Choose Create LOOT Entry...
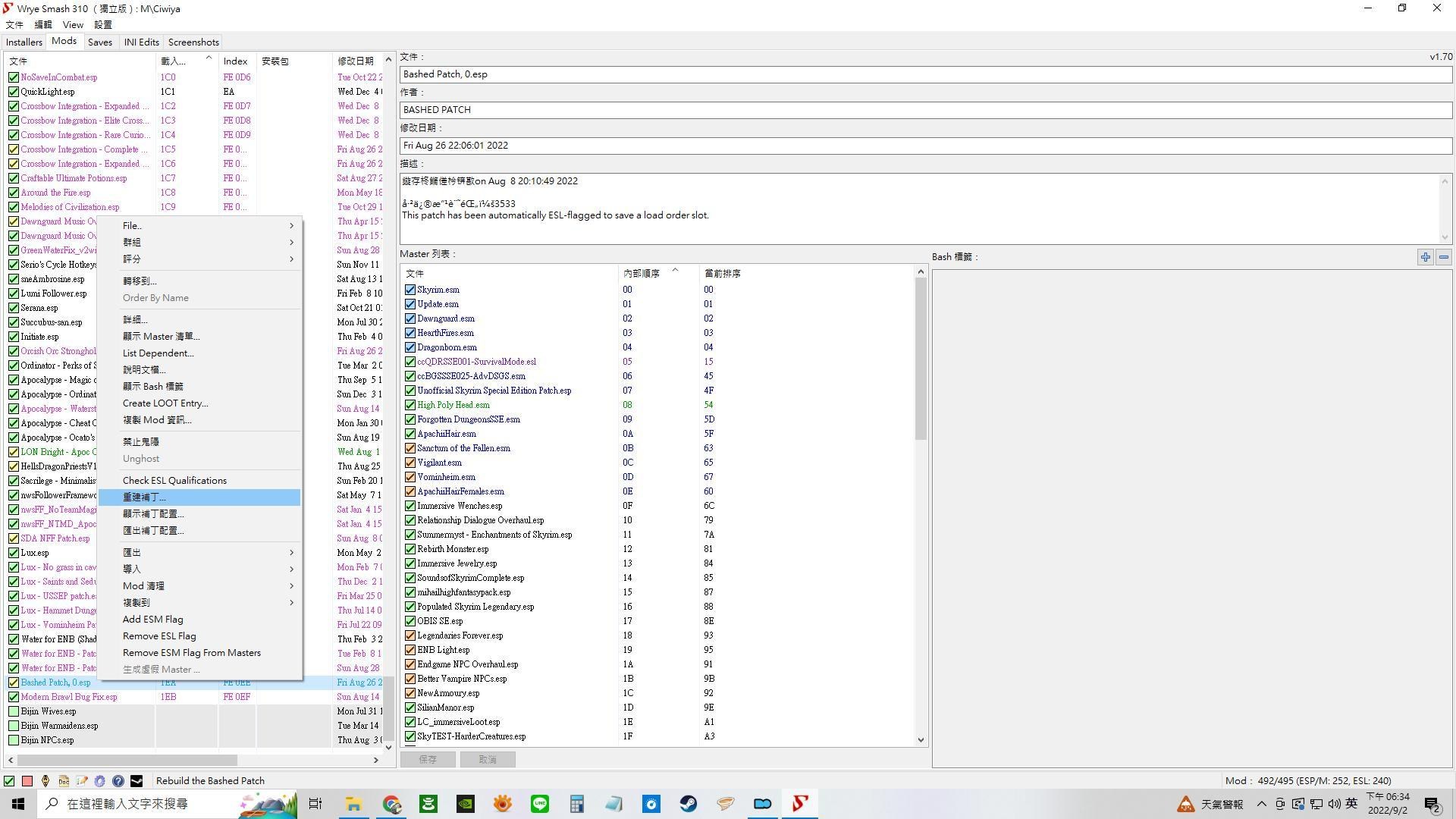The image size is (1456, 819). pyautogui.click(x=201, y=403)
